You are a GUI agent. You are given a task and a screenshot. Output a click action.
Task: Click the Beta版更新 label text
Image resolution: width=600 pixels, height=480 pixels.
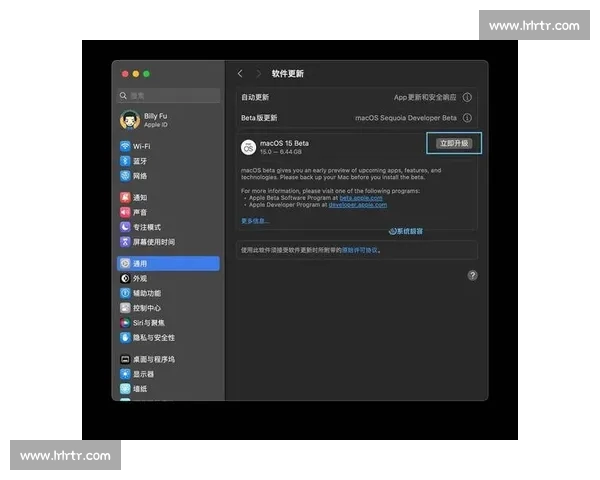[259, 118]
